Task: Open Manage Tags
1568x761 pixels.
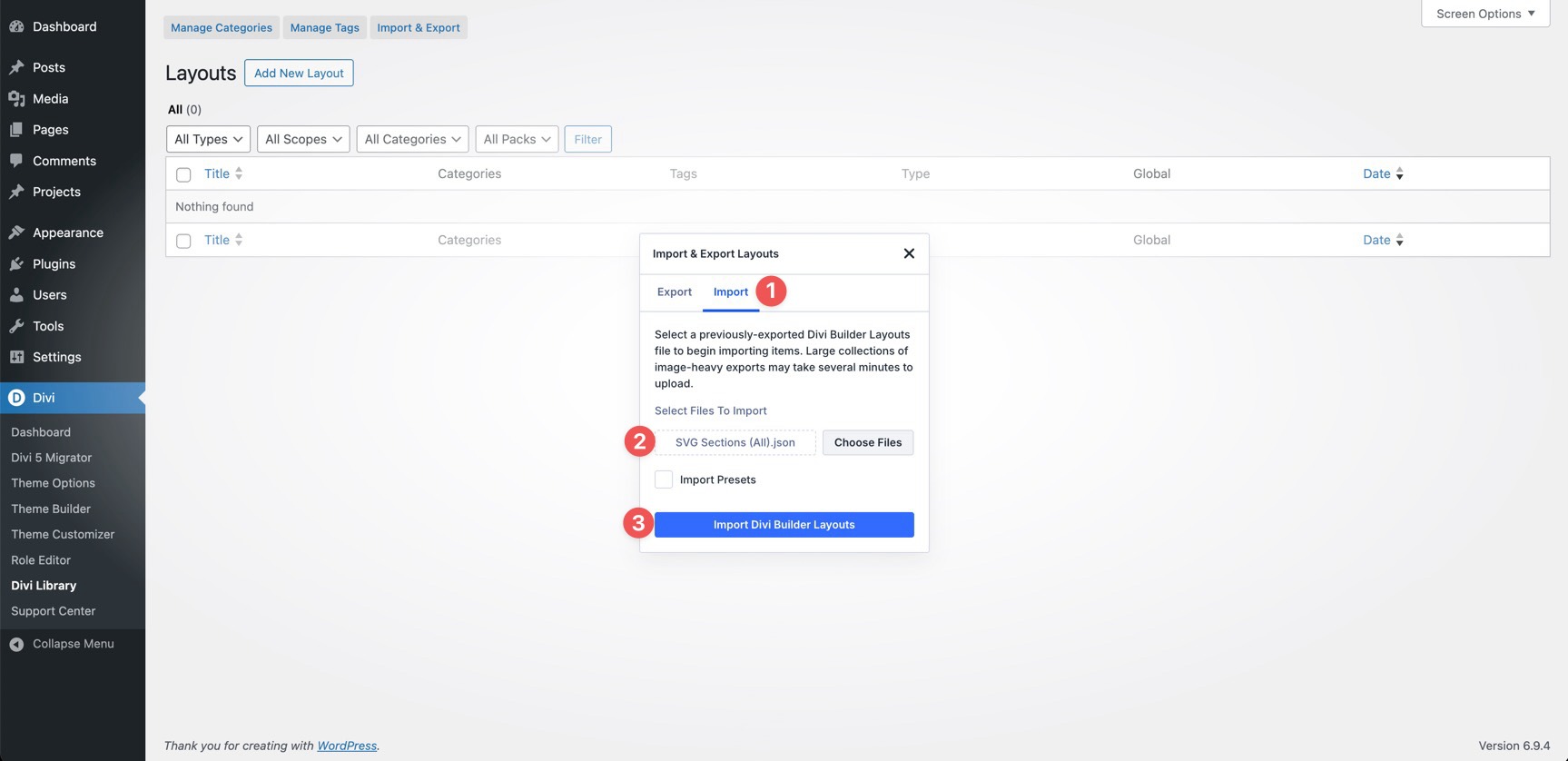Action: [x=325, y=27]
